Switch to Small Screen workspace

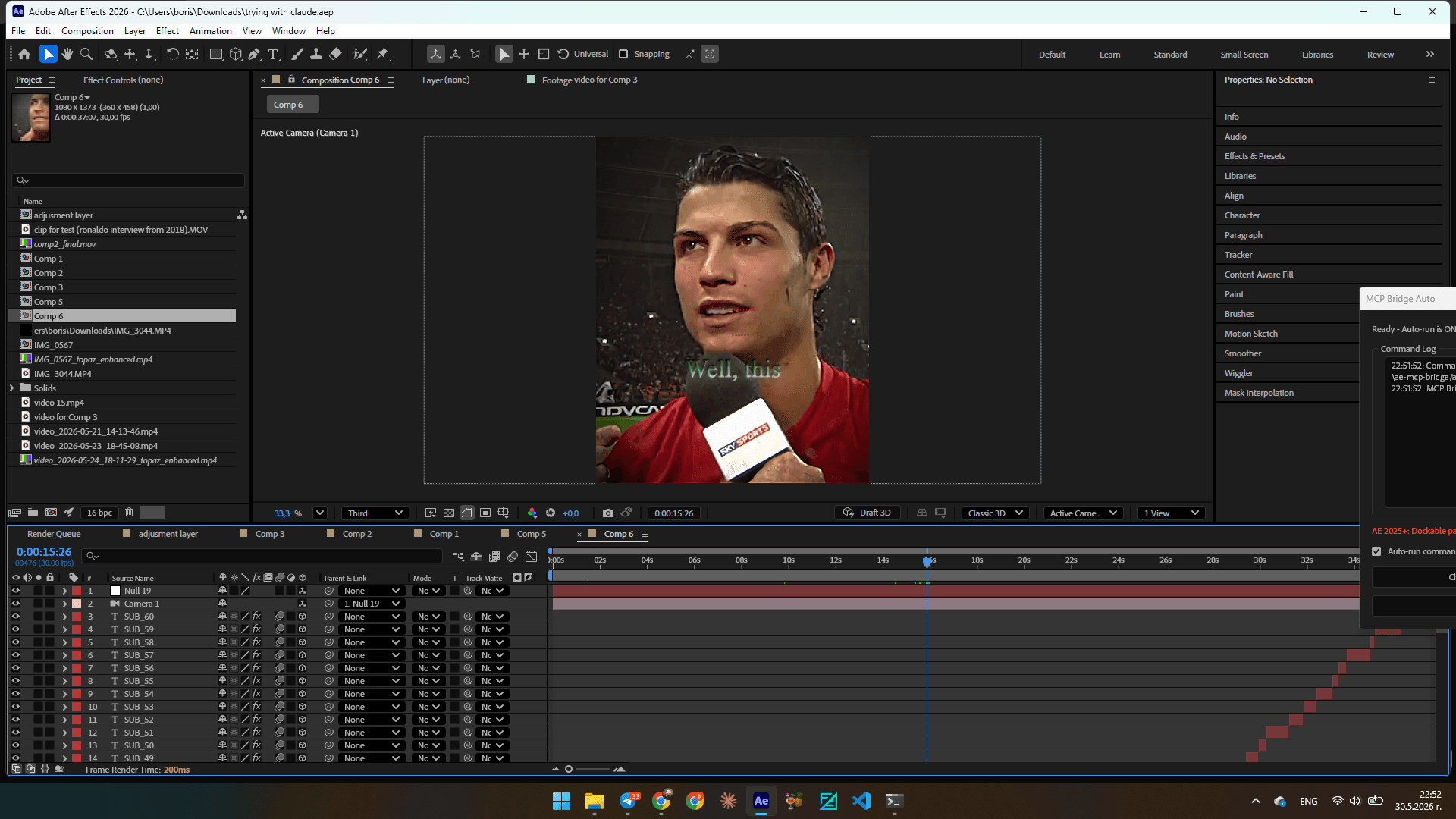pos(1244,55)
